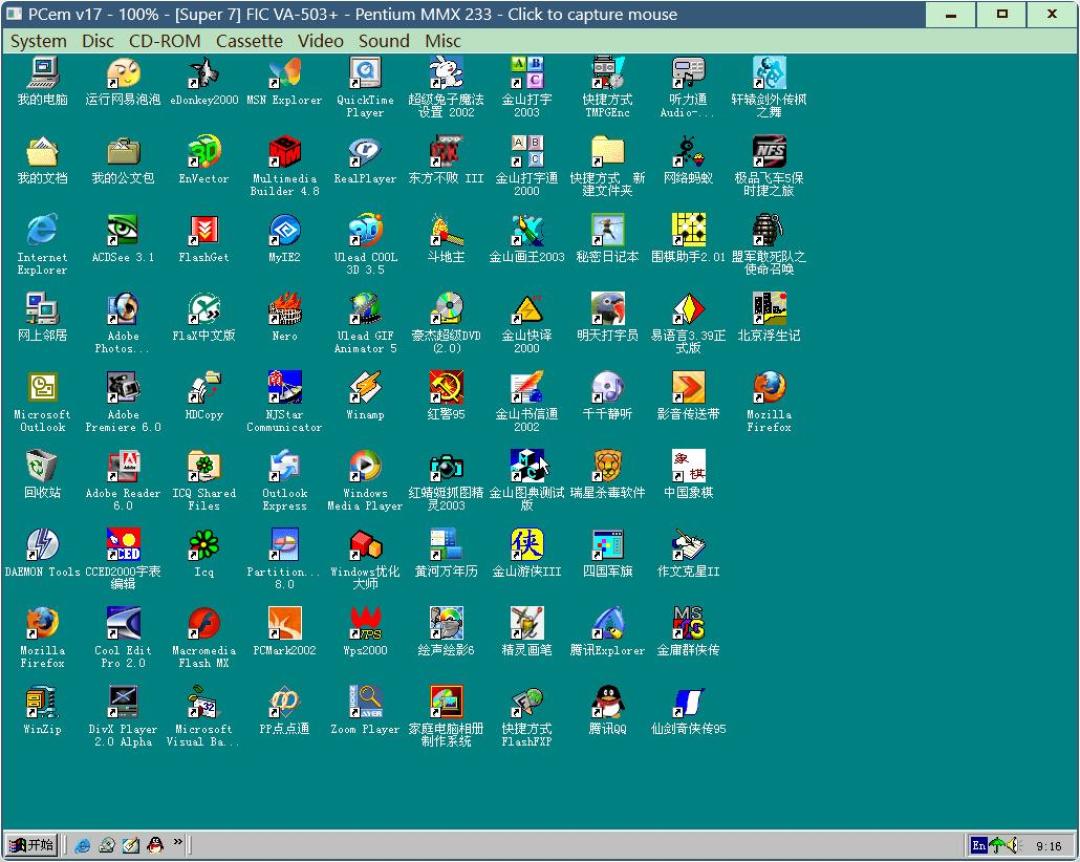The width and height of the screenshot is (1080, 862).
Task: Select the 金山打字2003 icon
Action: tap(527, 88)
